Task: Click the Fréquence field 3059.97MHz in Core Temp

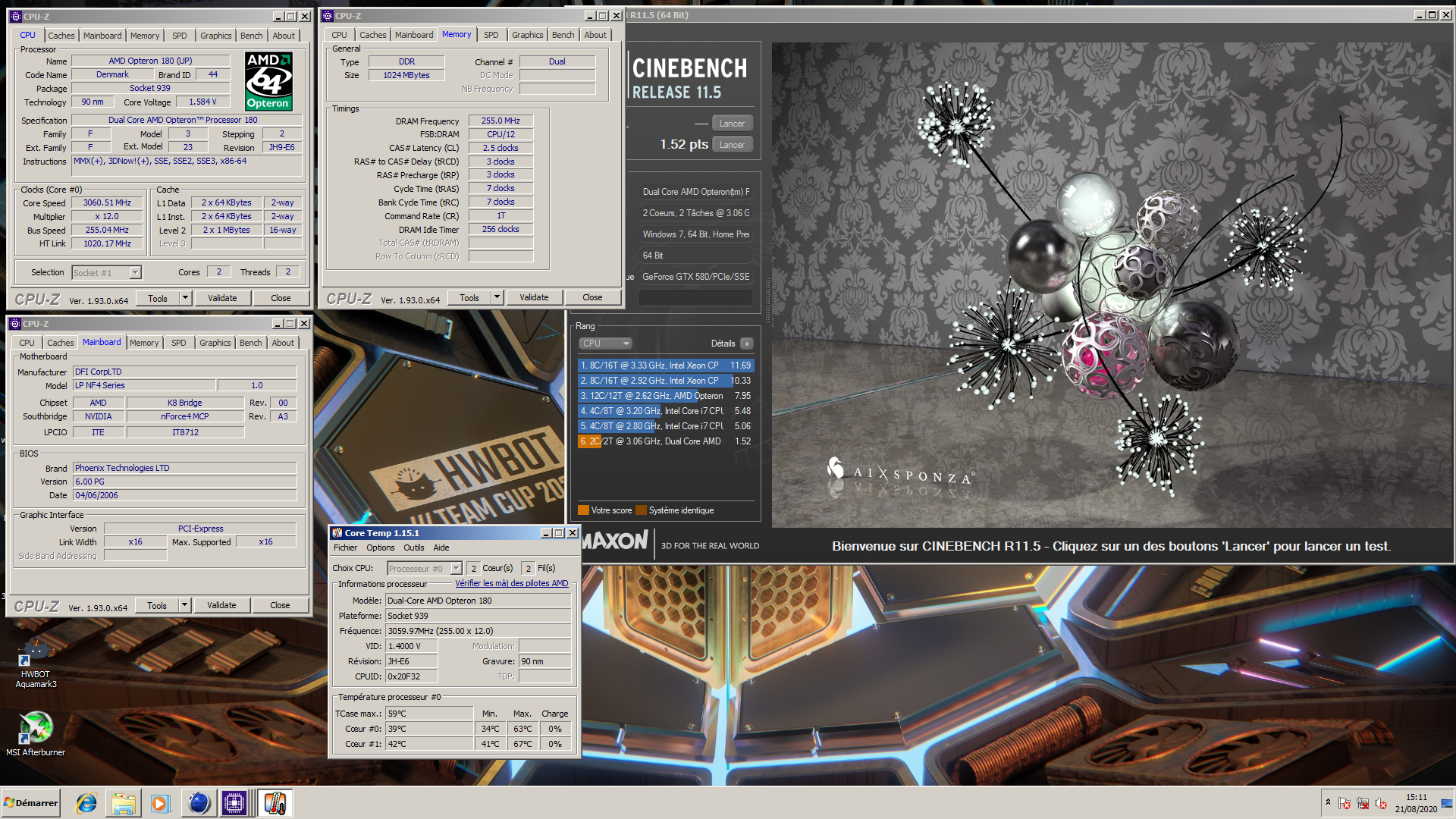Action: click(479, 631)
